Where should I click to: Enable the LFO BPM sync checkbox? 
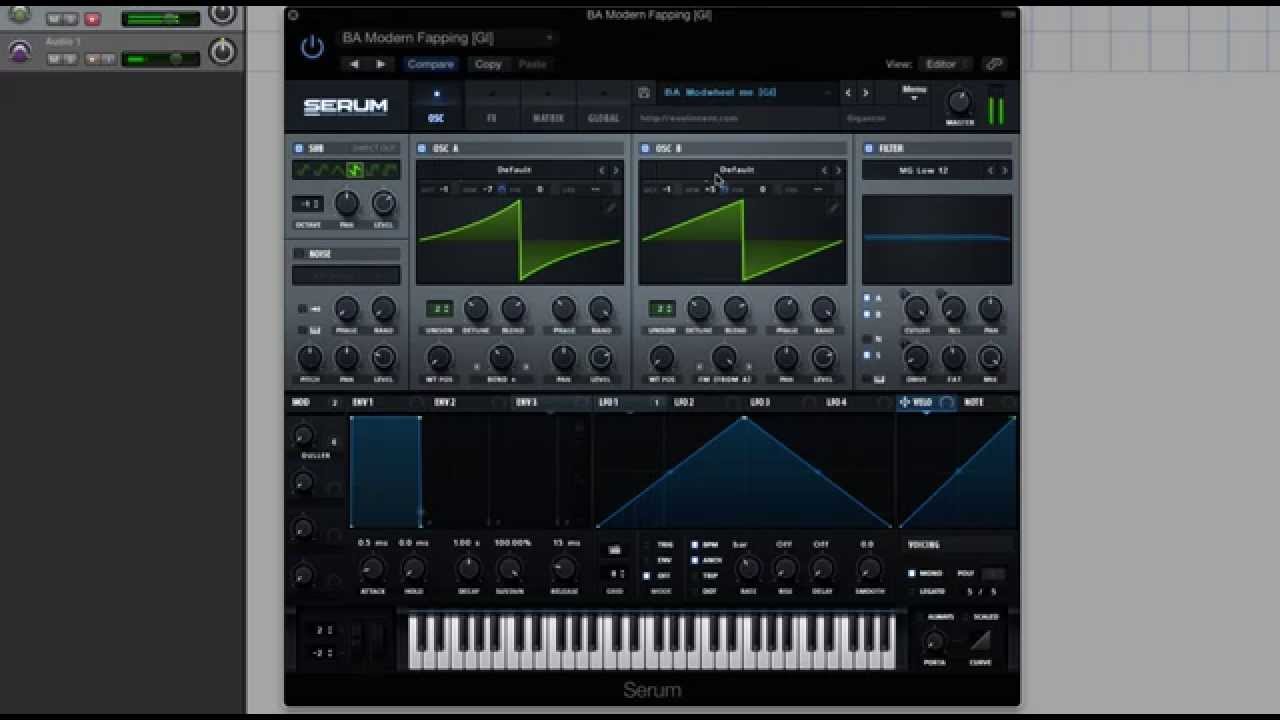[x=695, y=545]
